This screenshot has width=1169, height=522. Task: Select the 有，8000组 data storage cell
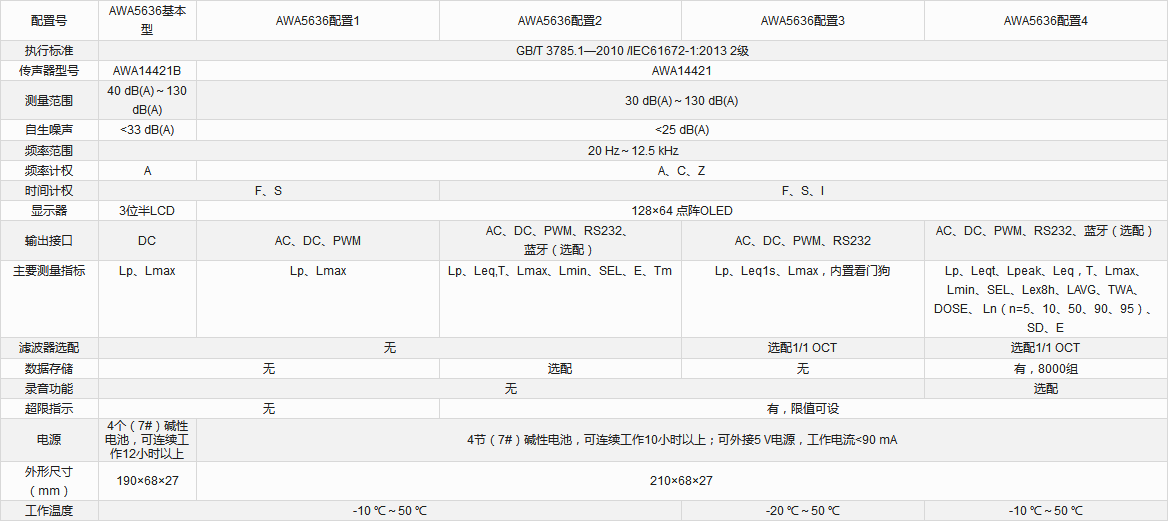click(x=1045, y=368)
